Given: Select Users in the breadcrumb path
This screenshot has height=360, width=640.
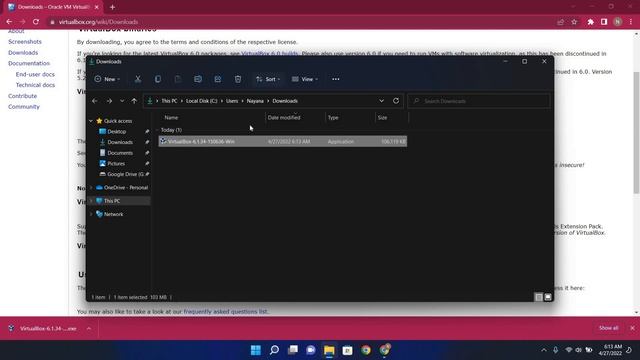Looking at the screenshot, I should 232,101.
